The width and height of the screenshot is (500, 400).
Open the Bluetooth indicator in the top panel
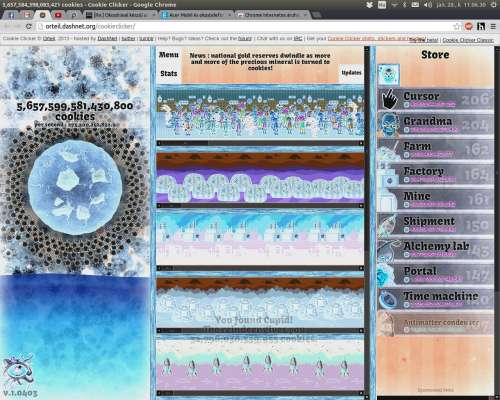[x=405, y=5]
